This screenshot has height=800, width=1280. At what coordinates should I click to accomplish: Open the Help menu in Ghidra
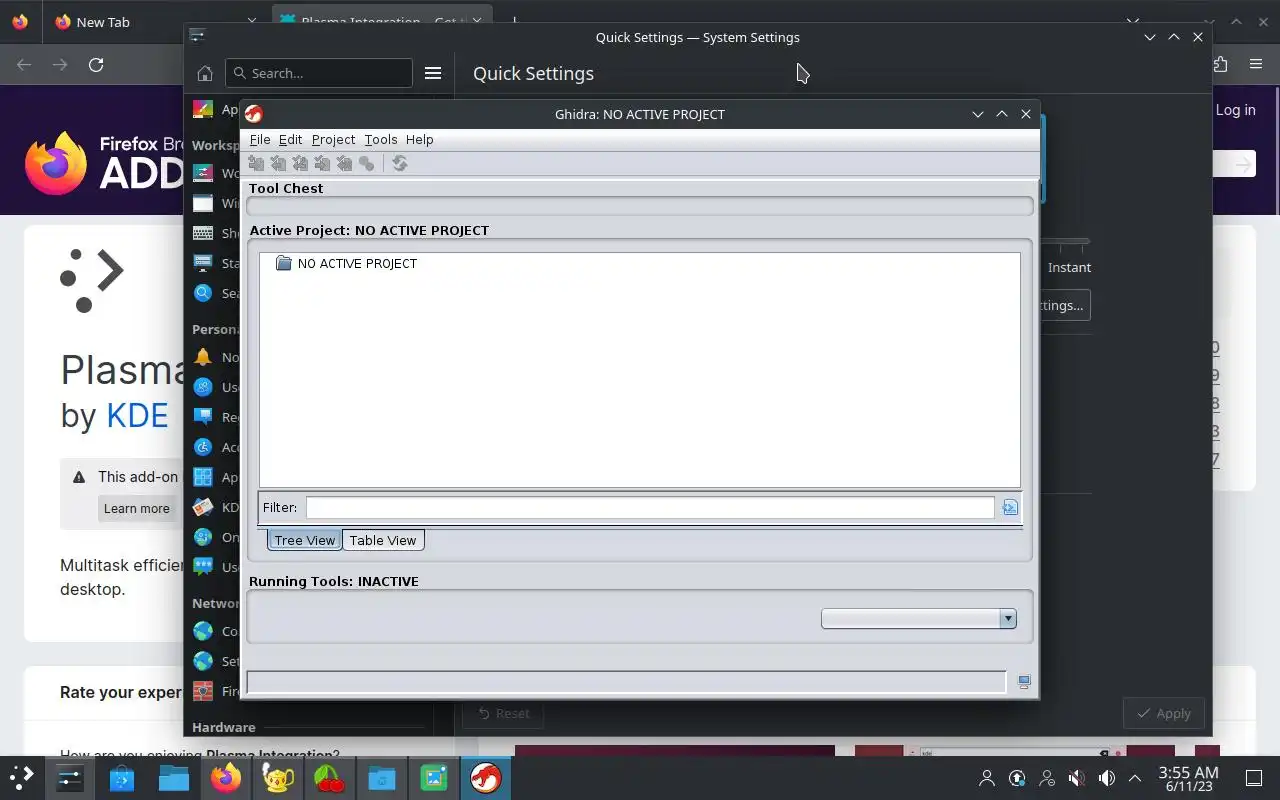419,139
